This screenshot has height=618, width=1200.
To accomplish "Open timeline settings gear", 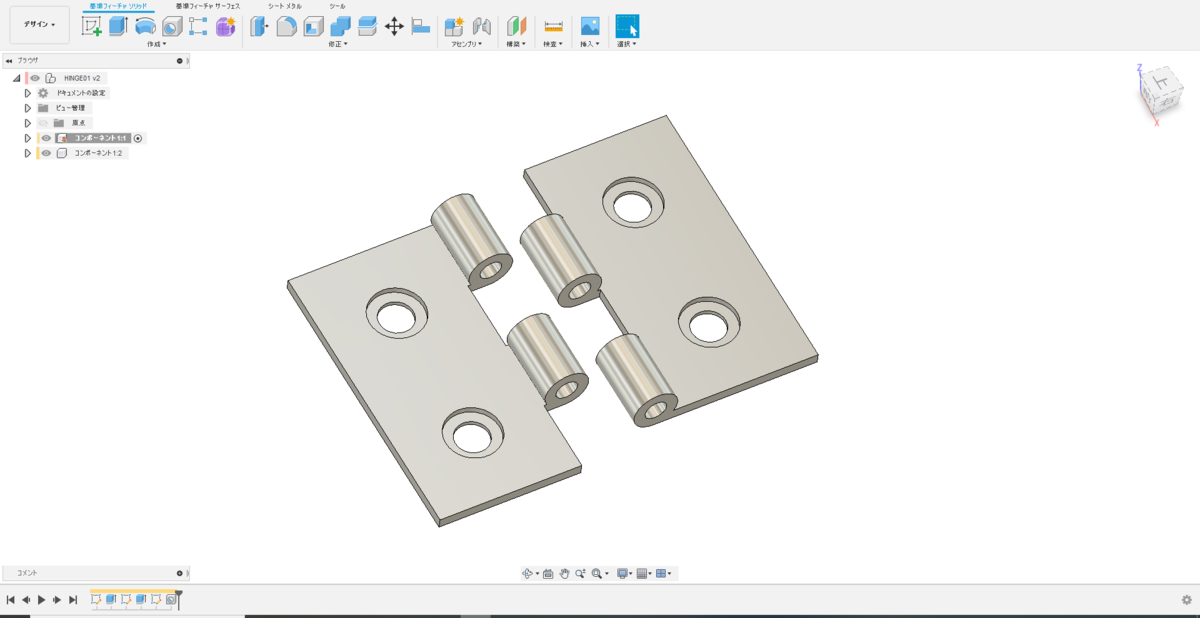I will pos(1187,600).
